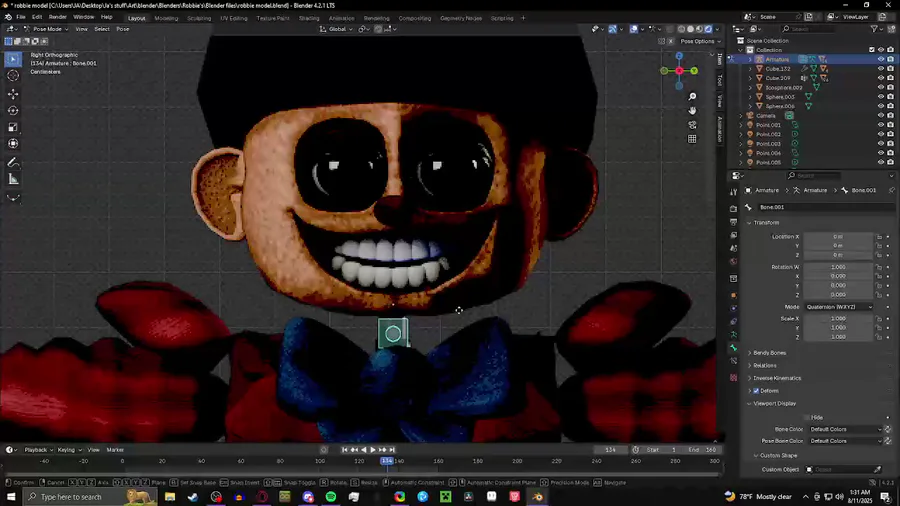The height and width of the screenshot is (506, 900).
Task: Expand the Armature tree item
Action: tap(750, 59)
